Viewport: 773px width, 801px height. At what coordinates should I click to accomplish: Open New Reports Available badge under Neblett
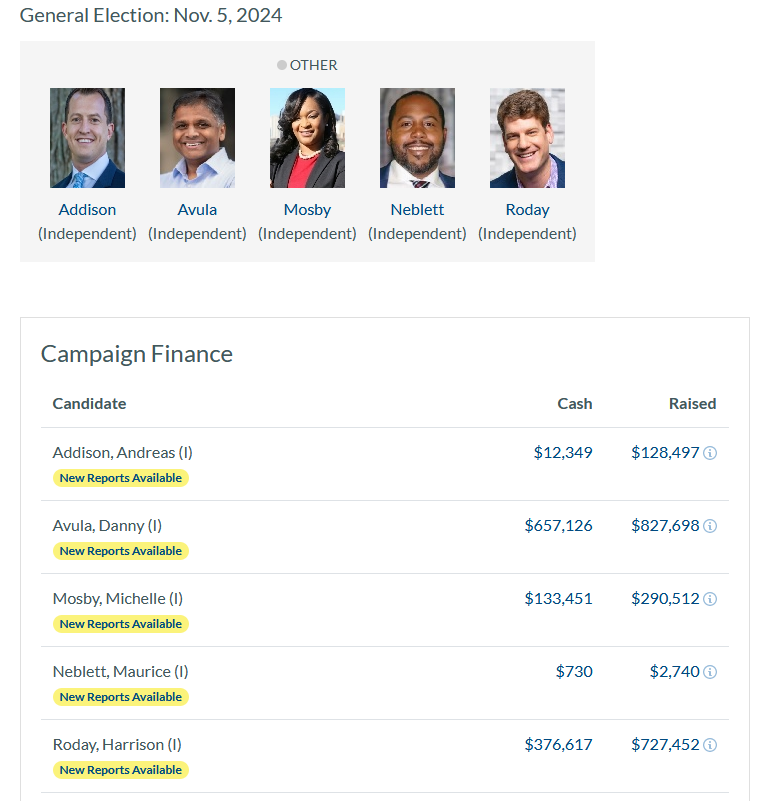(x=120, y=697)
